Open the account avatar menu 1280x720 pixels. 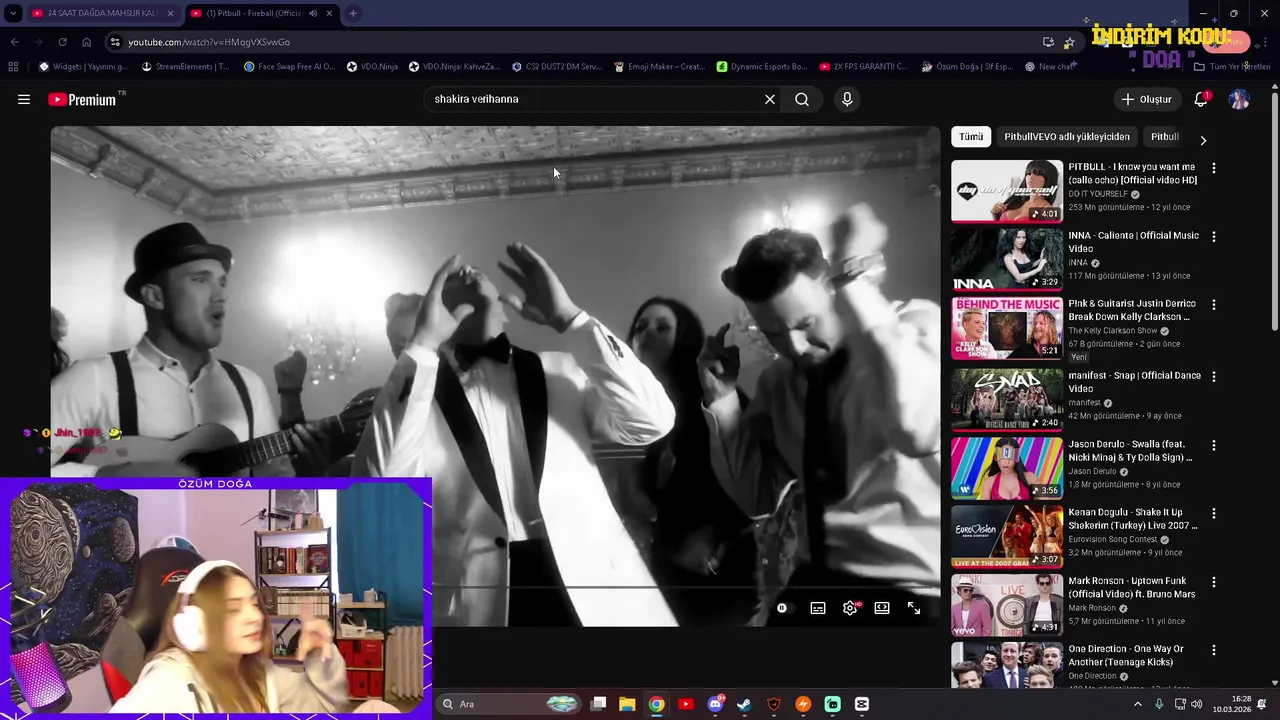click(x=1239, y=99)
